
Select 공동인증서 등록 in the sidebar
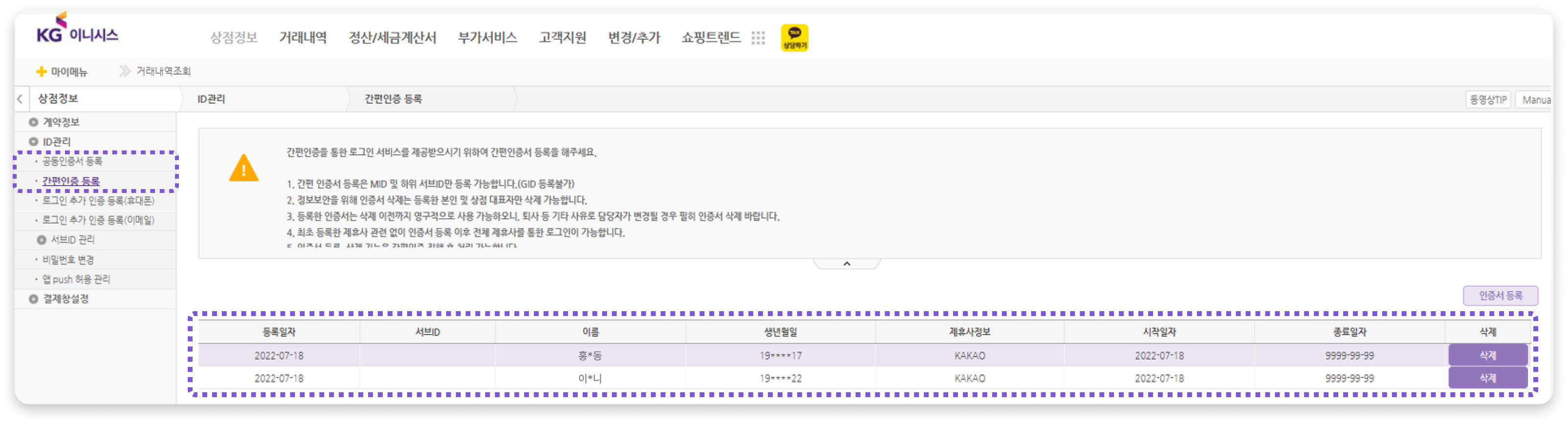point(72,161)
